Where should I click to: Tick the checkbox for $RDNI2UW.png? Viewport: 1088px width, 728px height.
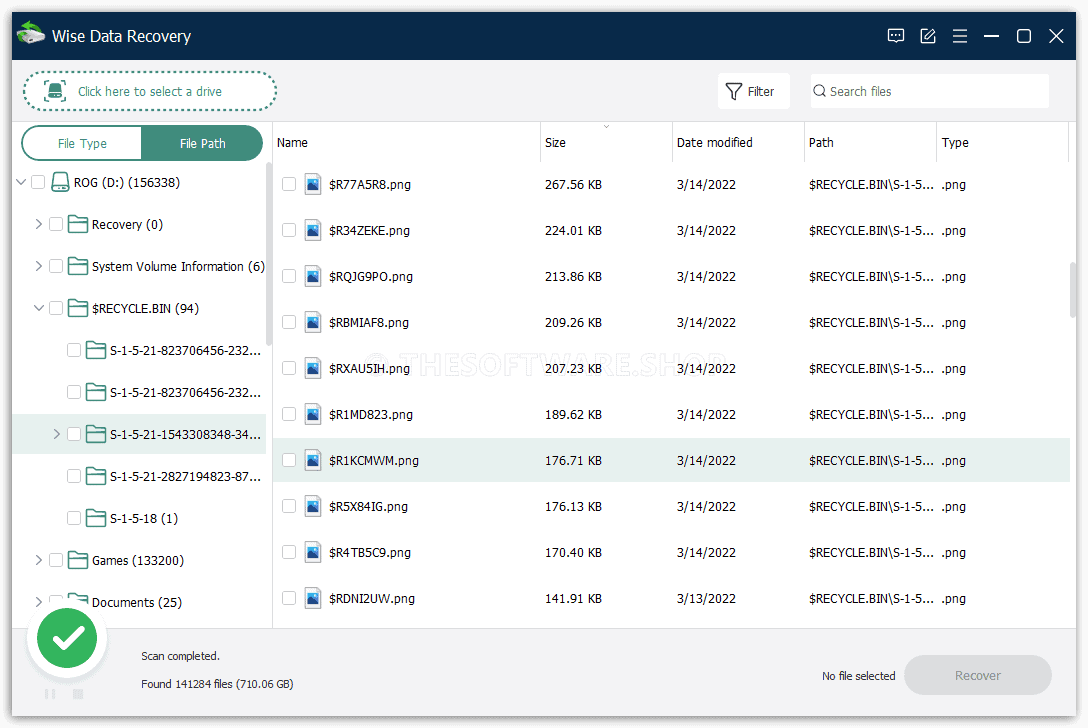289,598
